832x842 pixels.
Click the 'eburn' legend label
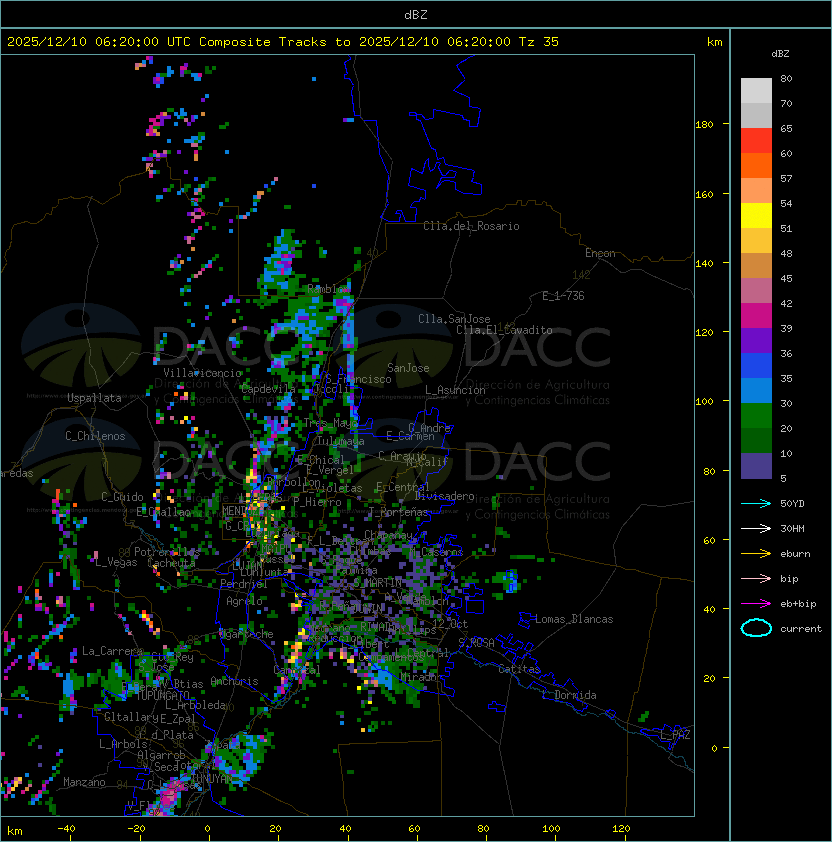pyautogui.click(x=795, y=554)
